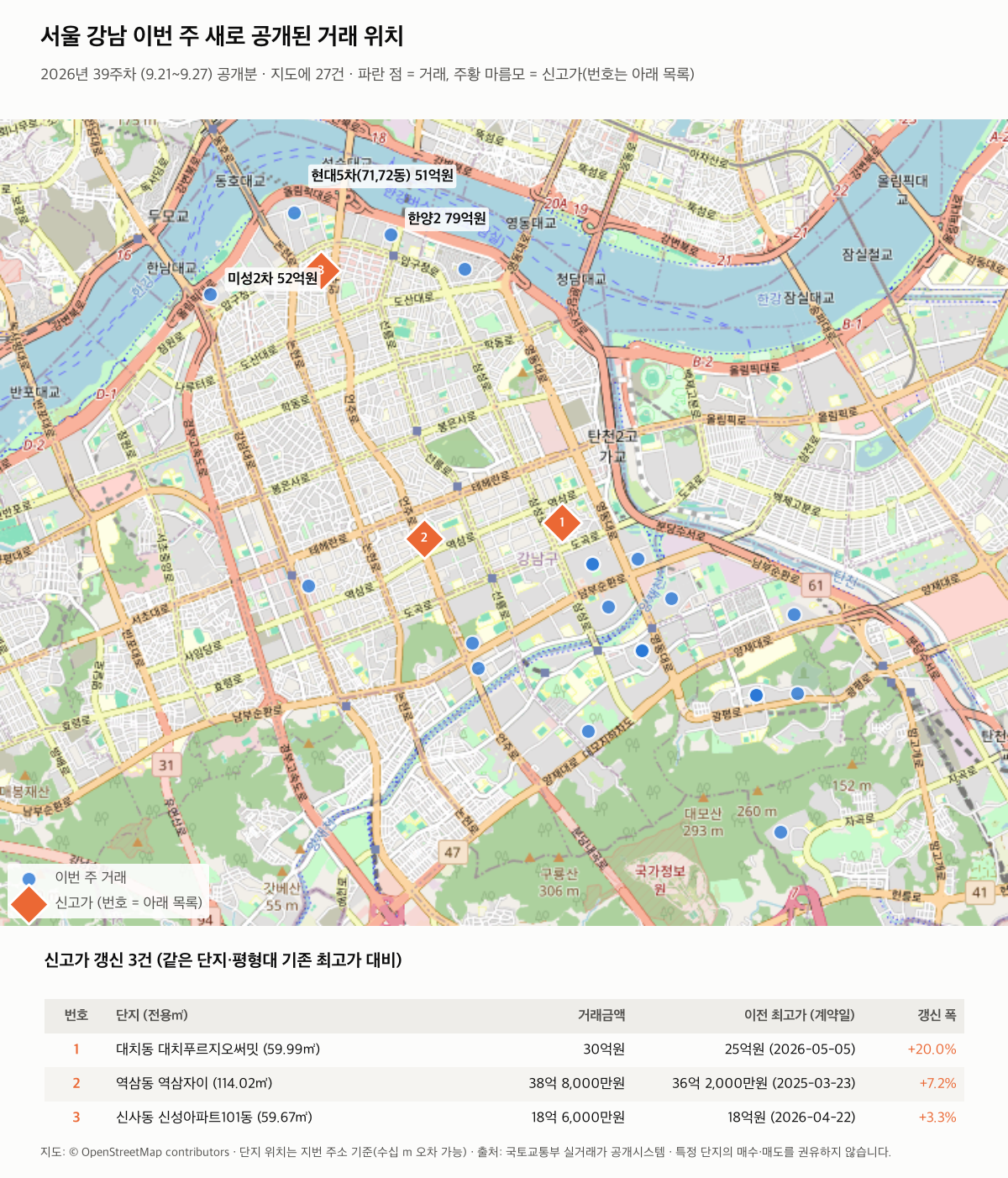
Task: Select the 한양2 79억원 map label
Action: click(x=447, y=218)
